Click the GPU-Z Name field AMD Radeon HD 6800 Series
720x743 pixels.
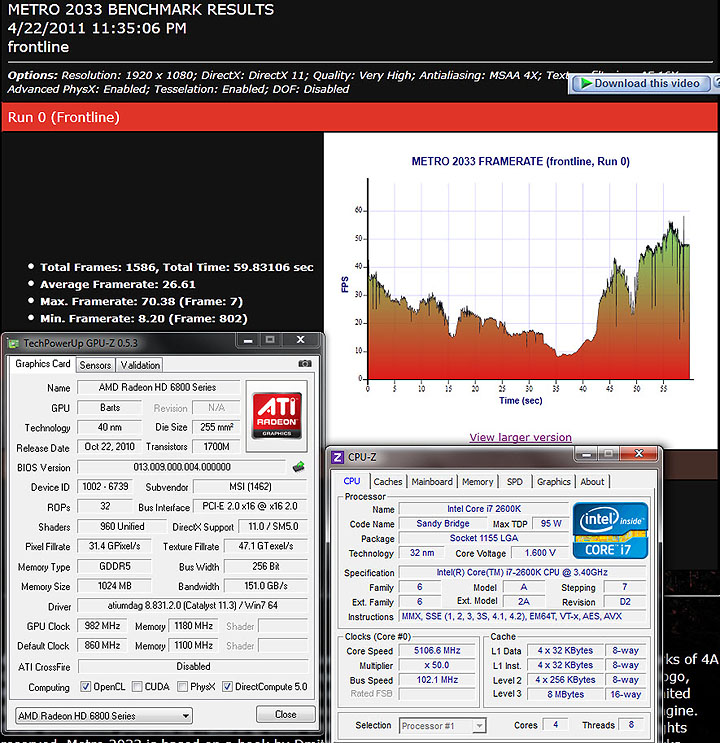coord(157,387)
